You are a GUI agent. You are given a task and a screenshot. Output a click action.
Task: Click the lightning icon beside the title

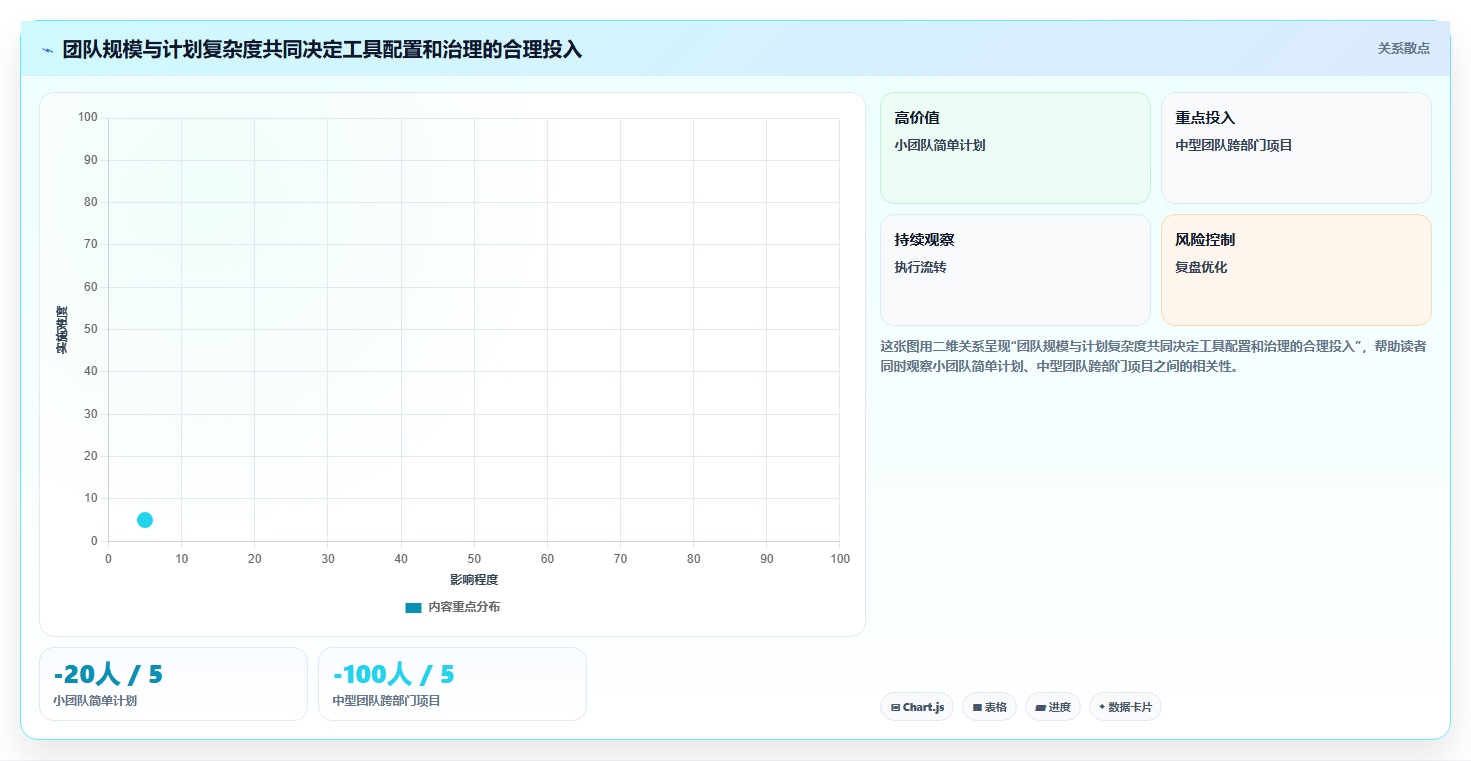pos(47,50)
